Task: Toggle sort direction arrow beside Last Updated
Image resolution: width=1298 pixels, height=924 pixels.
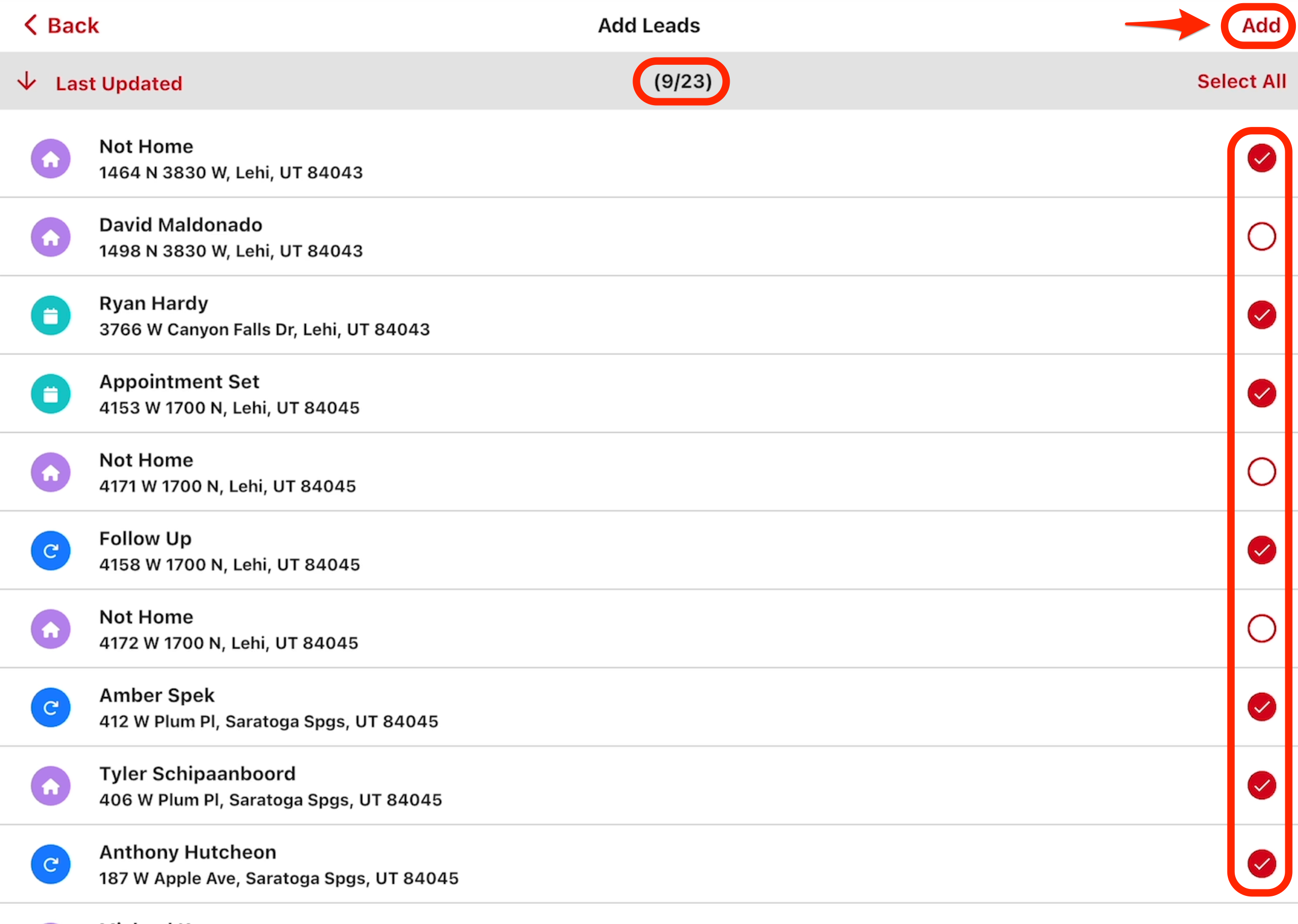Action: [x=27, y=82]
